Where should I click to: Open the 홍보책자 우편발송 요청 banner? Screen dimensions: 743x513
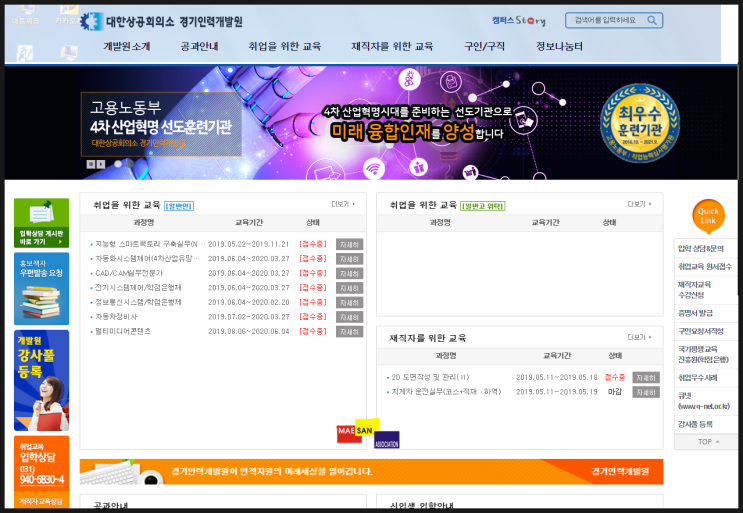coord(41,288)
